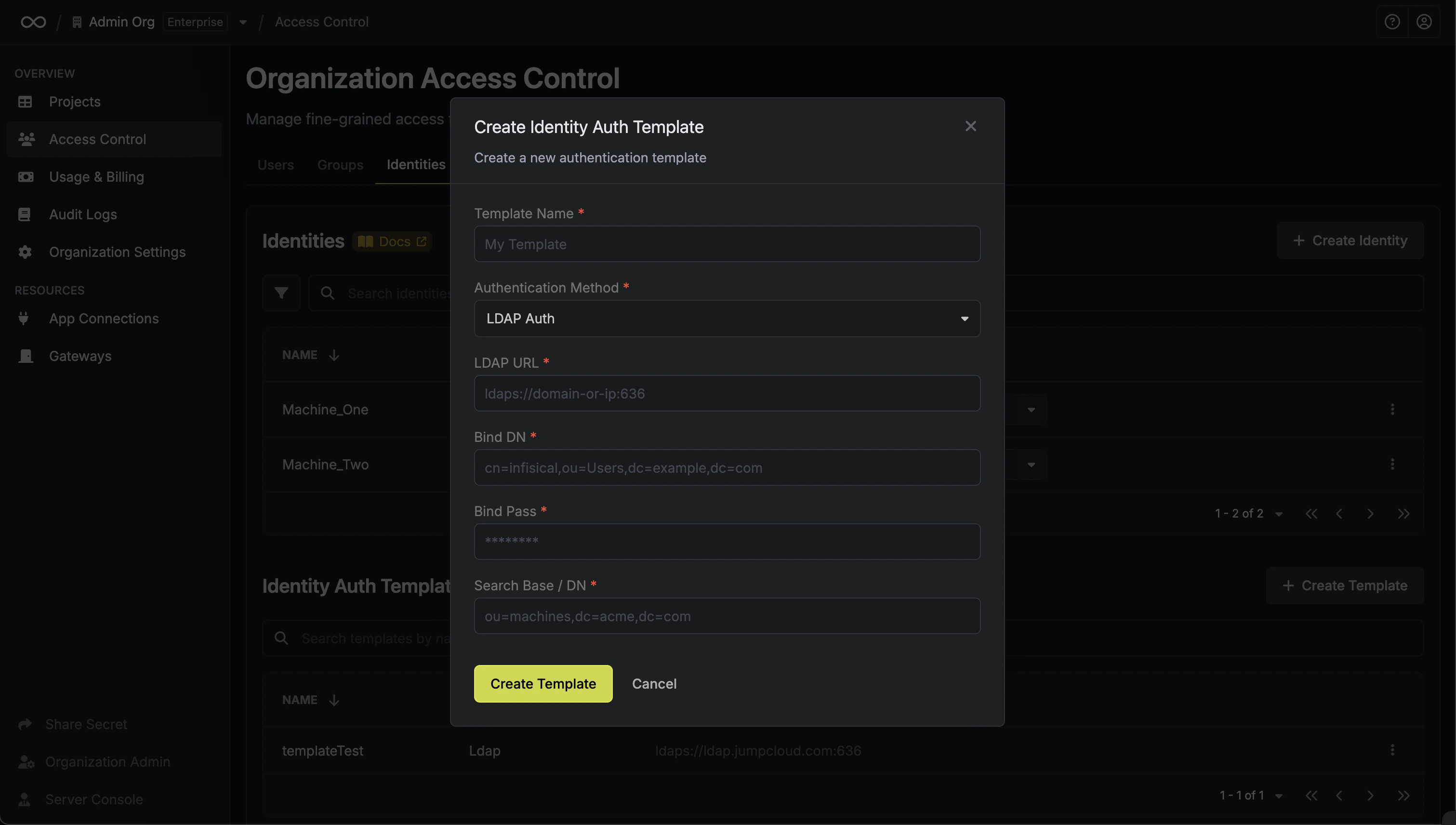Switch to the Users tab
1456x825 pixels.
(x=275, y=165)
